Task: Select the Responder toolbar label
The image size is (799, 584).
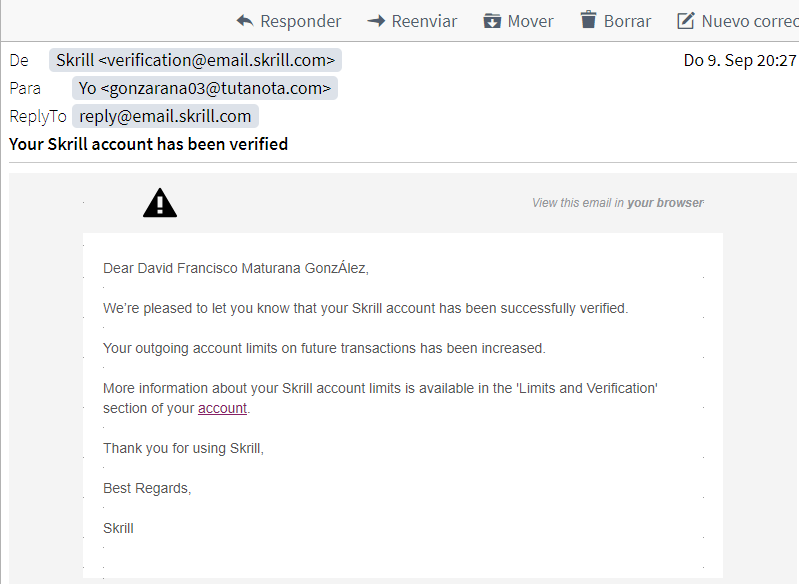Action: pos(301,21)
